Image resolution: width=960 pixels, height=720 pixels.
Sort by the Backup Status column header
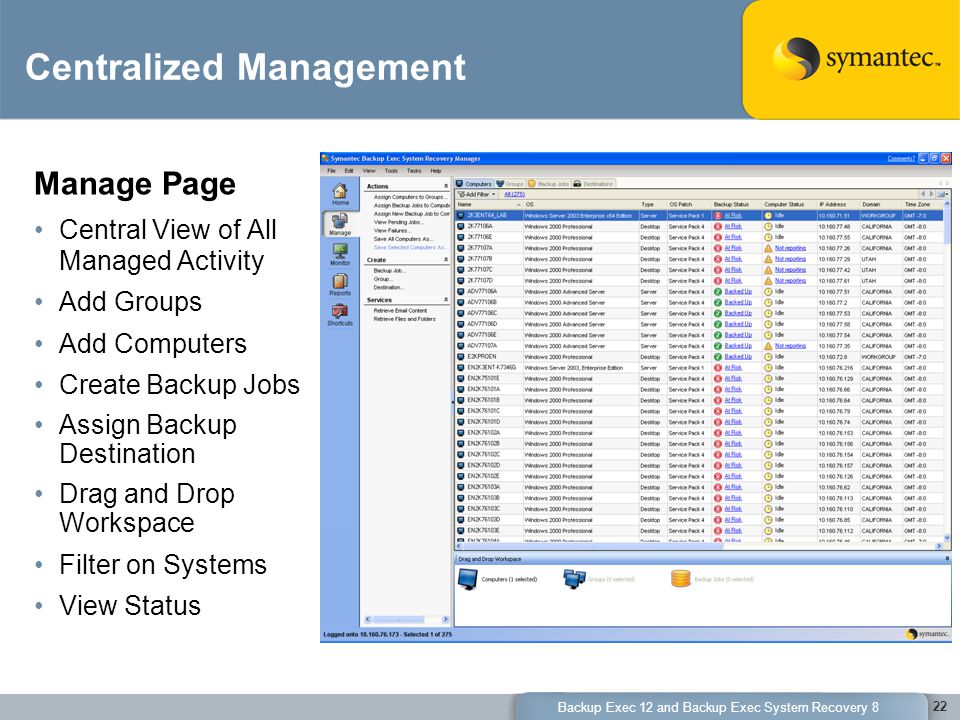coord(737,204)
